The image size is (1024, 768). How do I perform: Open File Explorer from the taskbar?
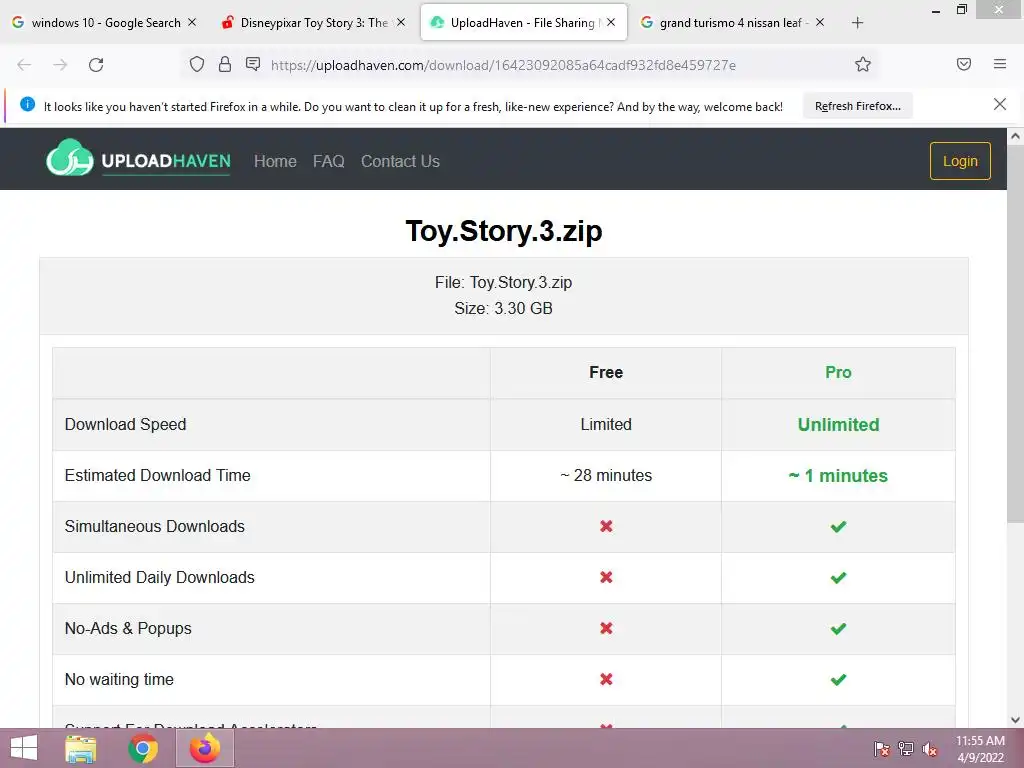click(x=80, y=748)
